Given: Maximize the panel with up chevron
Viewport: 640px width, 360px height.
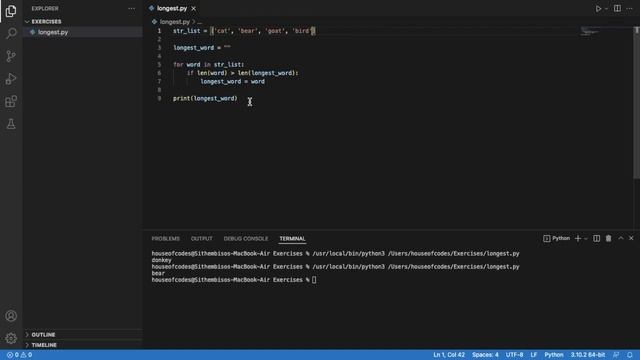Looking at the screenshot, I should pyautogui.click(x=621, y=238).
